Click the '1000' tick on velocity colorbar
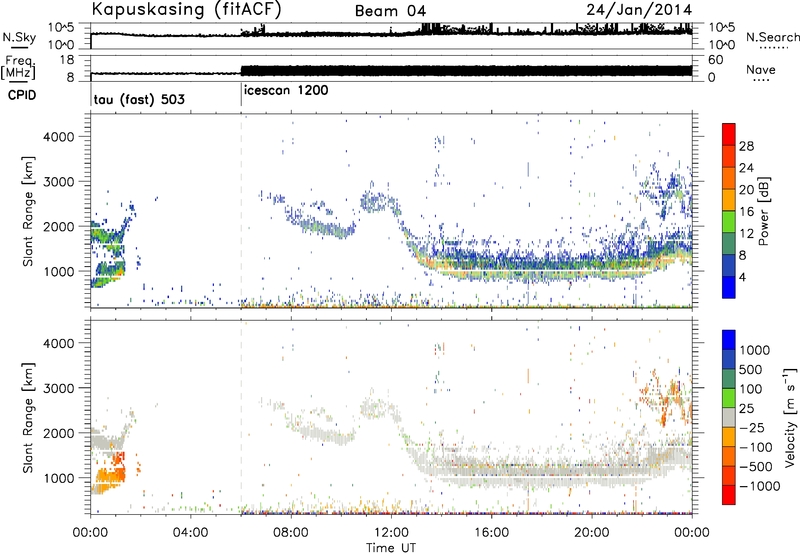The width and height of the screenshot is (800, 554). (x=755, y=350)
